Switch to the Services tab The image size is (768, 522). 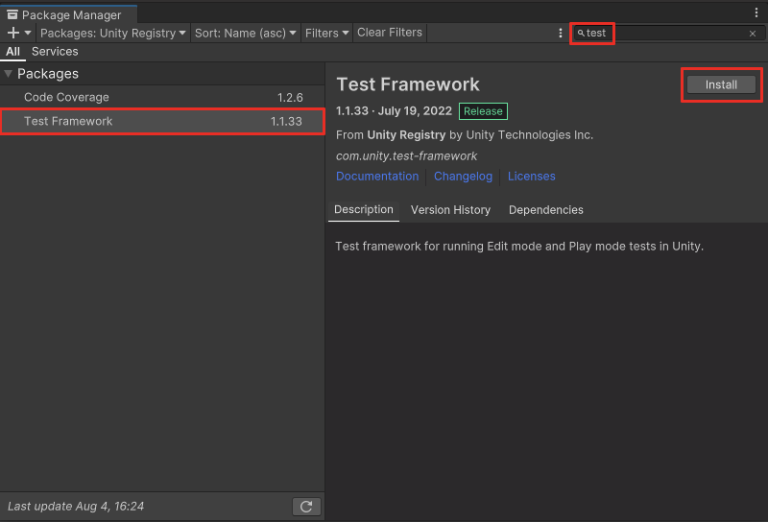click(55, 51)
